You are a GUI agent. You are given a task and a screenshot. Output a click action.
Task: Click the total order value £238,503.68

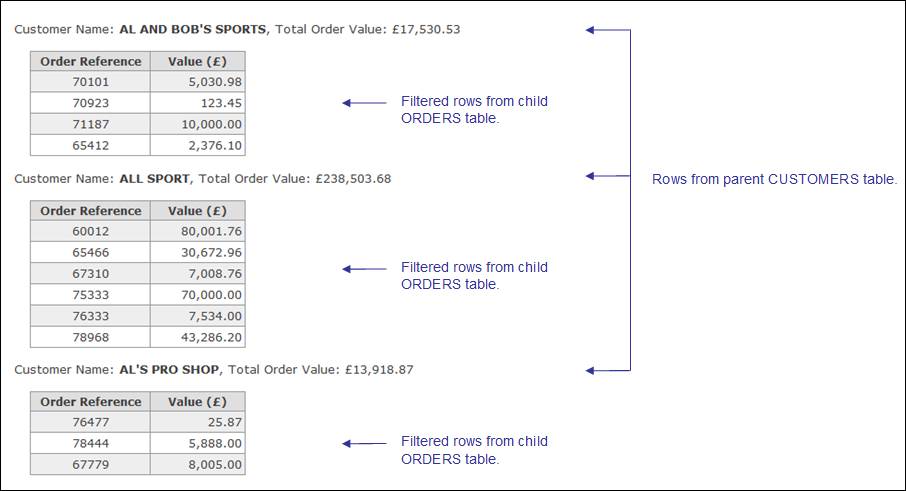click(x=351, y=179)
